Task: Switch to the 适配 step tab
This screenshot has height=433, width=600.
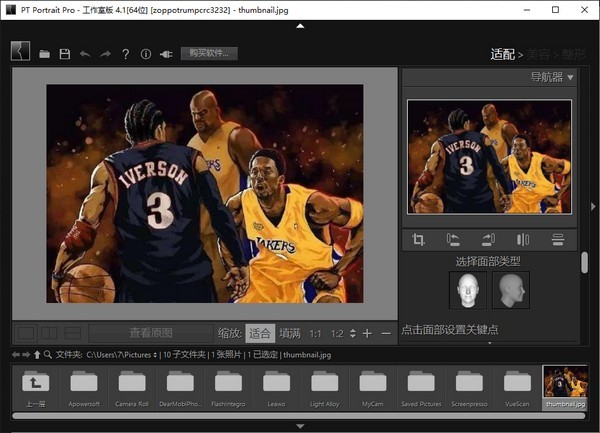Action: coord(502,54)
